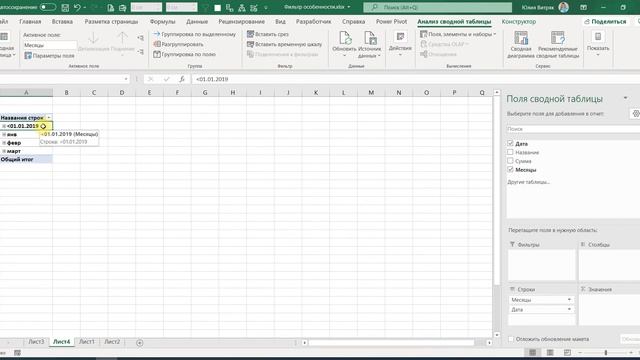Click the zoom slider handle
Image resolution: width=640 pixels, height=360 pixels.
click(606, 352)
